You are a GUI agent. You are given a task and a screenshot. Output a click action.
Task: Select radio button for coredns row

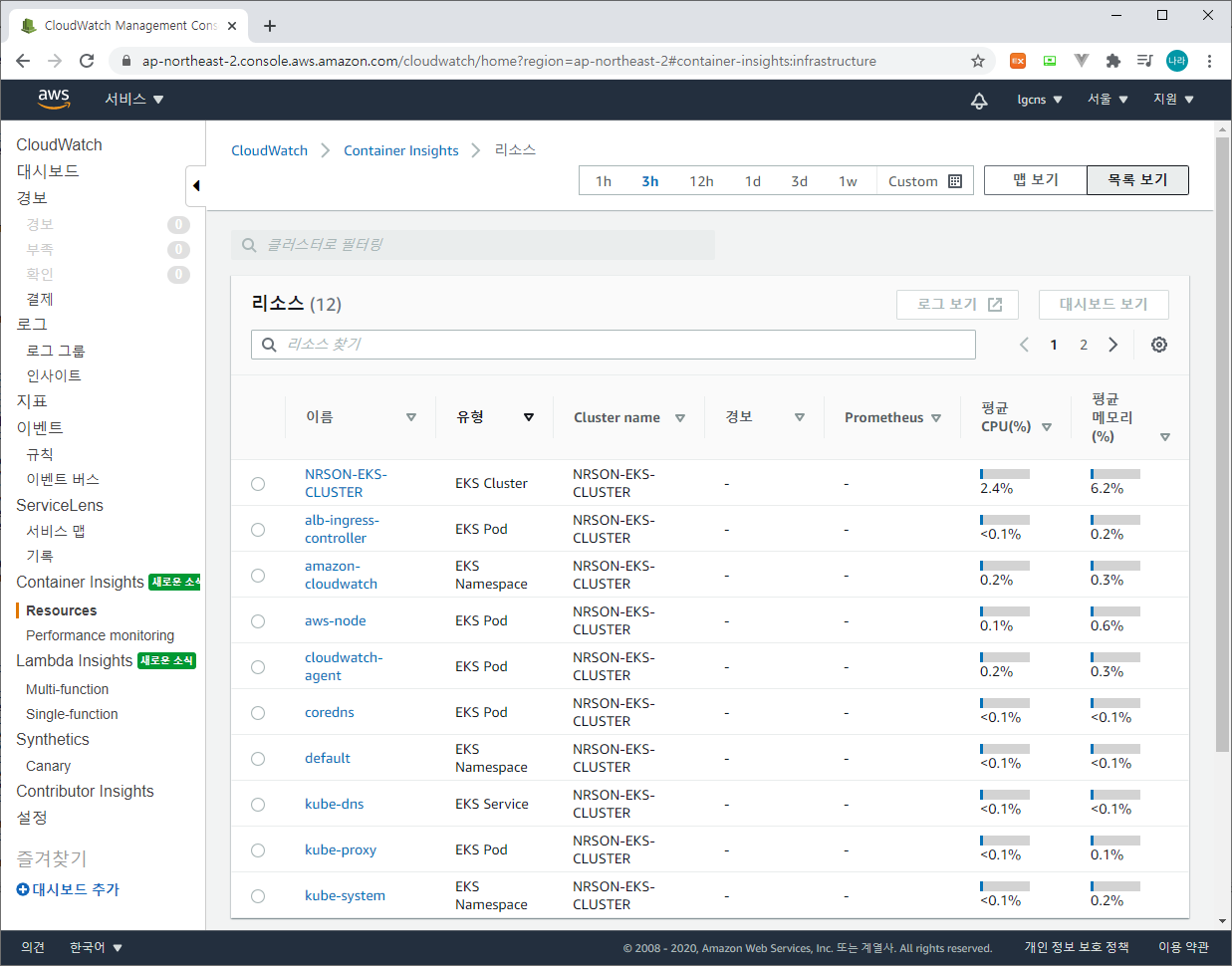coord(258,713)
